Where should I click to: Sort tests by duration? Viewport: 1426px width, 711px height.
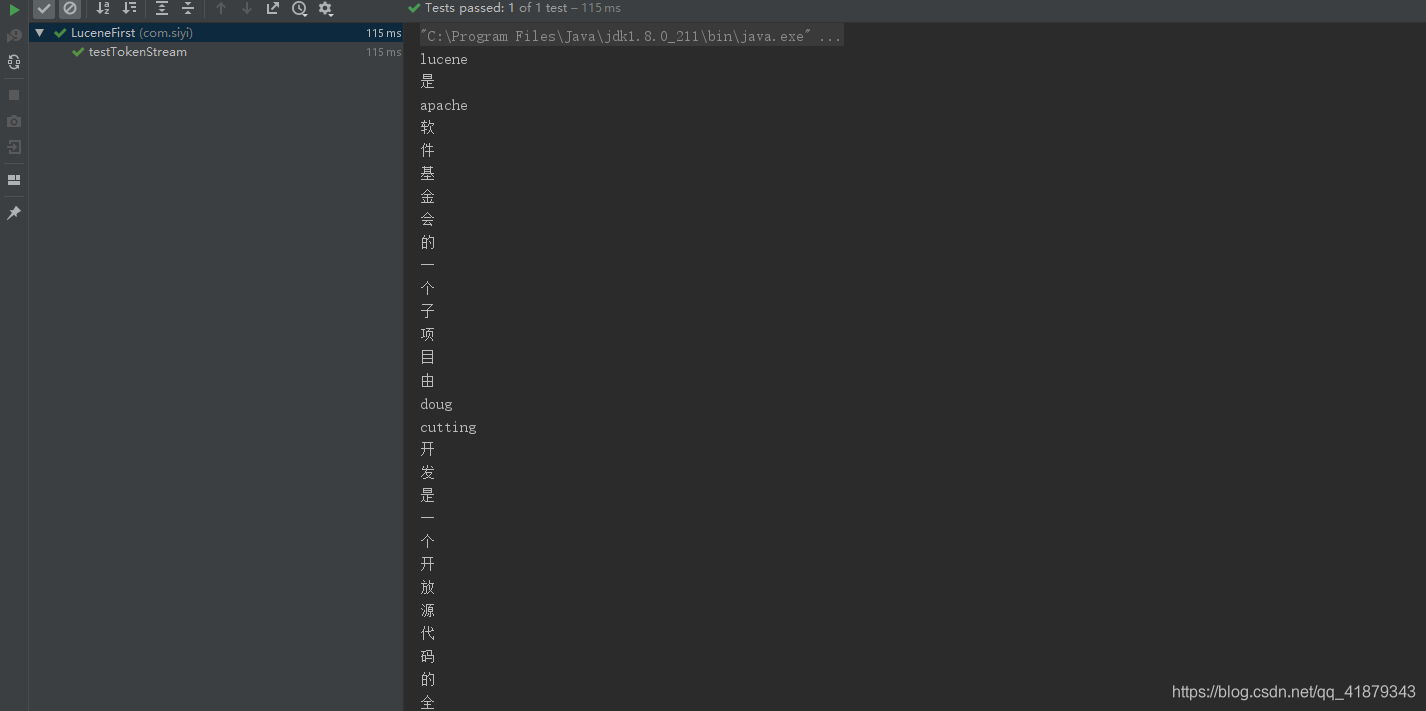click(129, 9)
